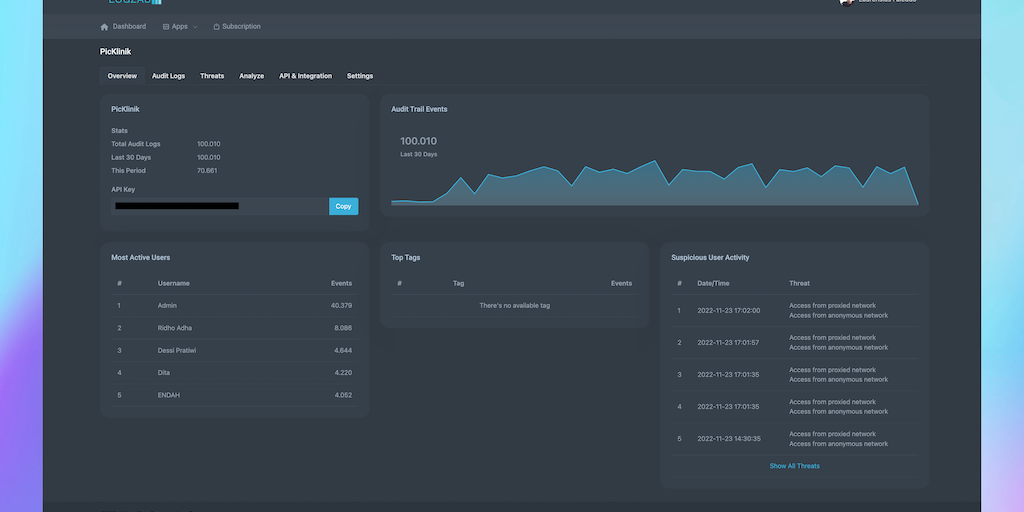
Task: Select the Admin row in Most Active Users
Action: [x=234, y=305]
